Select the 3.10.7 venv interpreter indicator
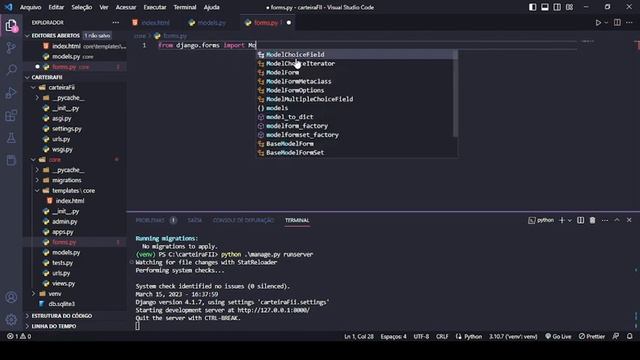Image resolution: width=640 pixels, height=360 pixels. point(513,336)
